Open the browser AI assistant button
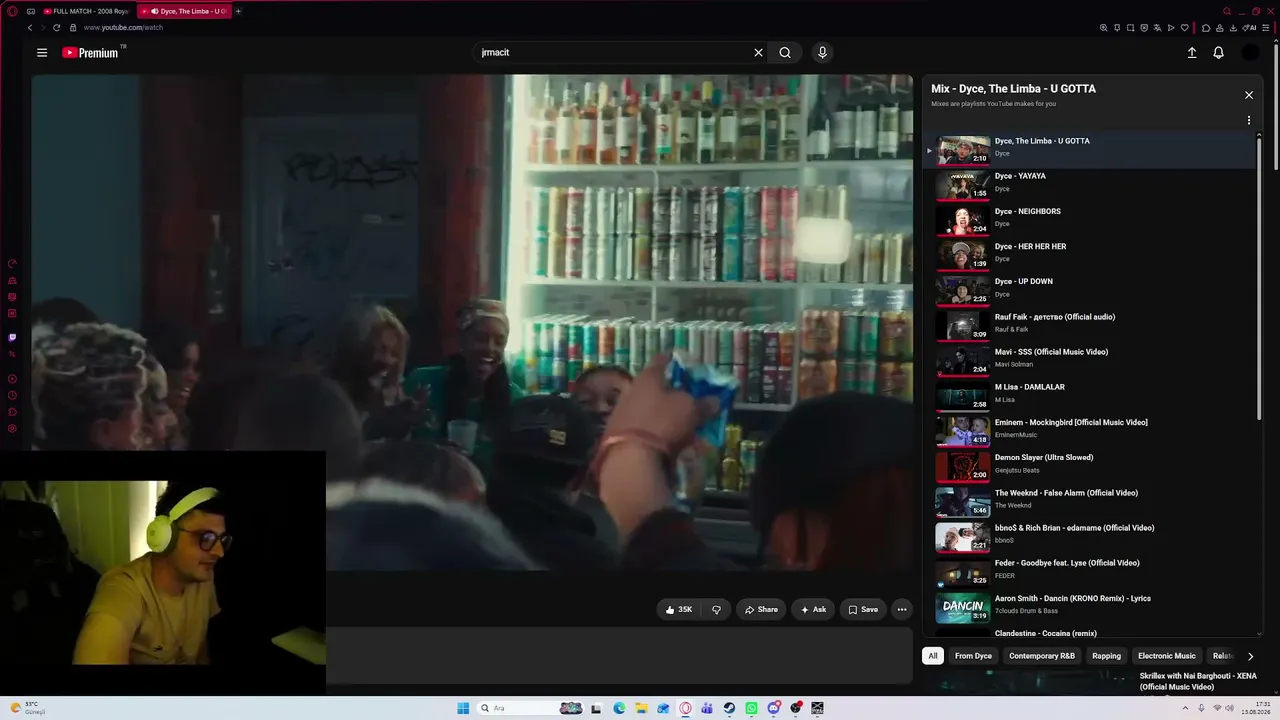Viewport: 1280px width, 720px height. (x=1249, y=27)
